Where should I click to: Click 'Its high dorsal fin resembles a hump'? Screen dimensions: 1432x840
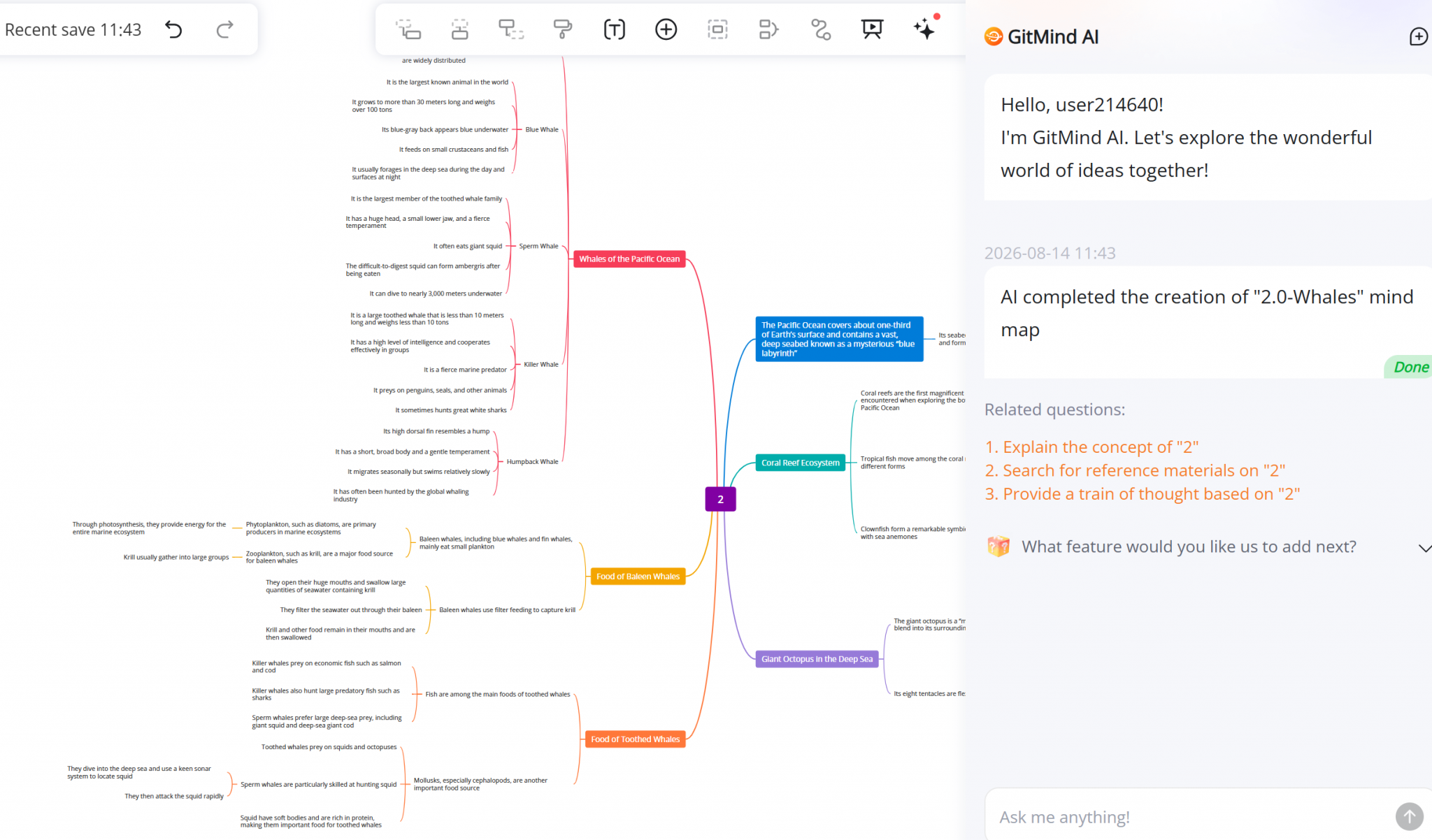click(436, 431)
